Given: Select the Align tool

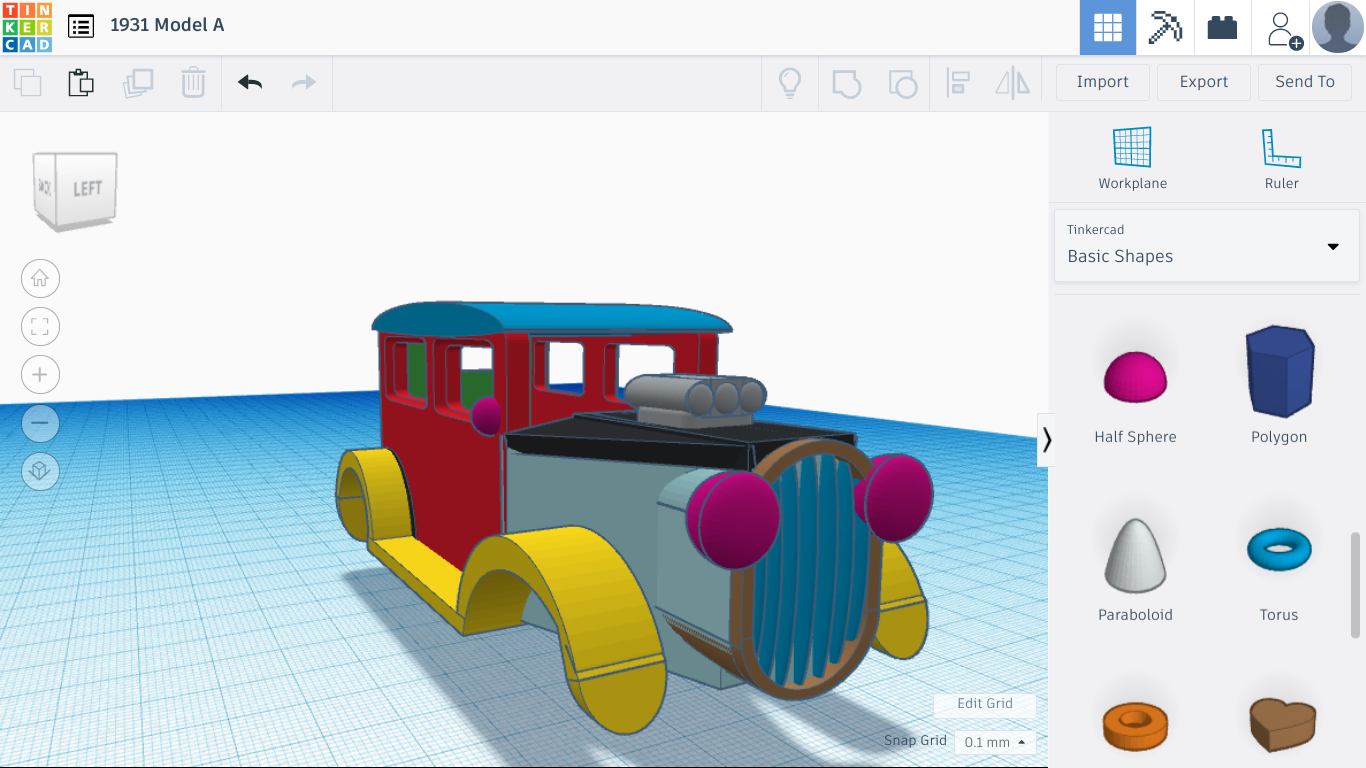Looking at the screenshot, I should [958, 83].
